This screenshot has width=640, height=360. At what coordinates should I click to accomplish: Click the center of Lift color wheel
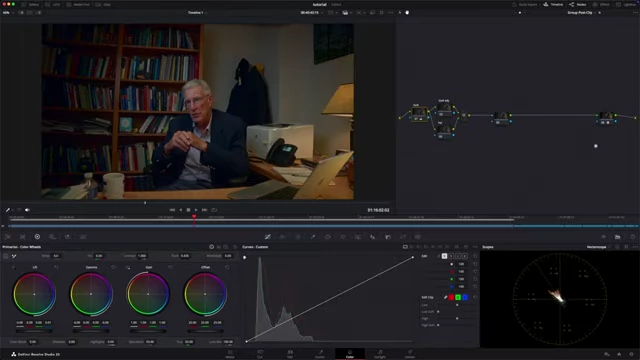pos(34,294)
